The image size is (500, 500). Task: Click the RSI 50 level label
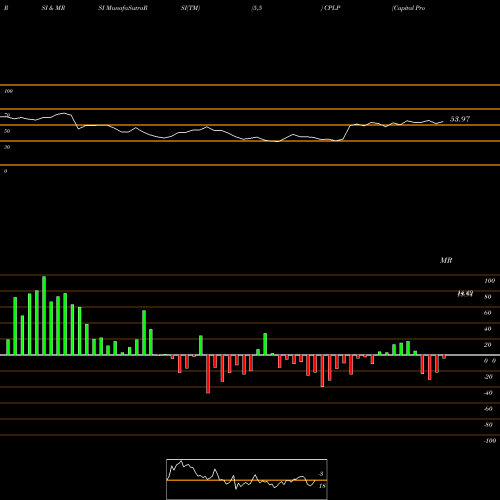[7, 131]
